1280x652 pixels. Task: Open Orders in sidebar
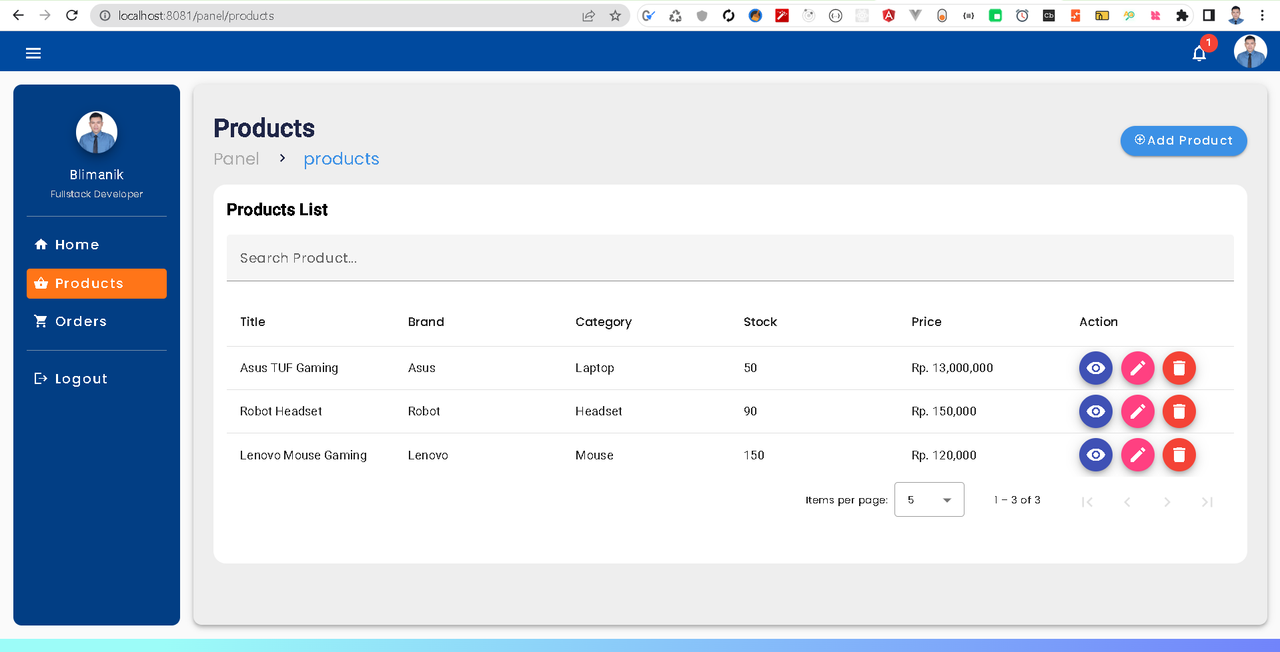pyautogui.click(x=96, y=322)
